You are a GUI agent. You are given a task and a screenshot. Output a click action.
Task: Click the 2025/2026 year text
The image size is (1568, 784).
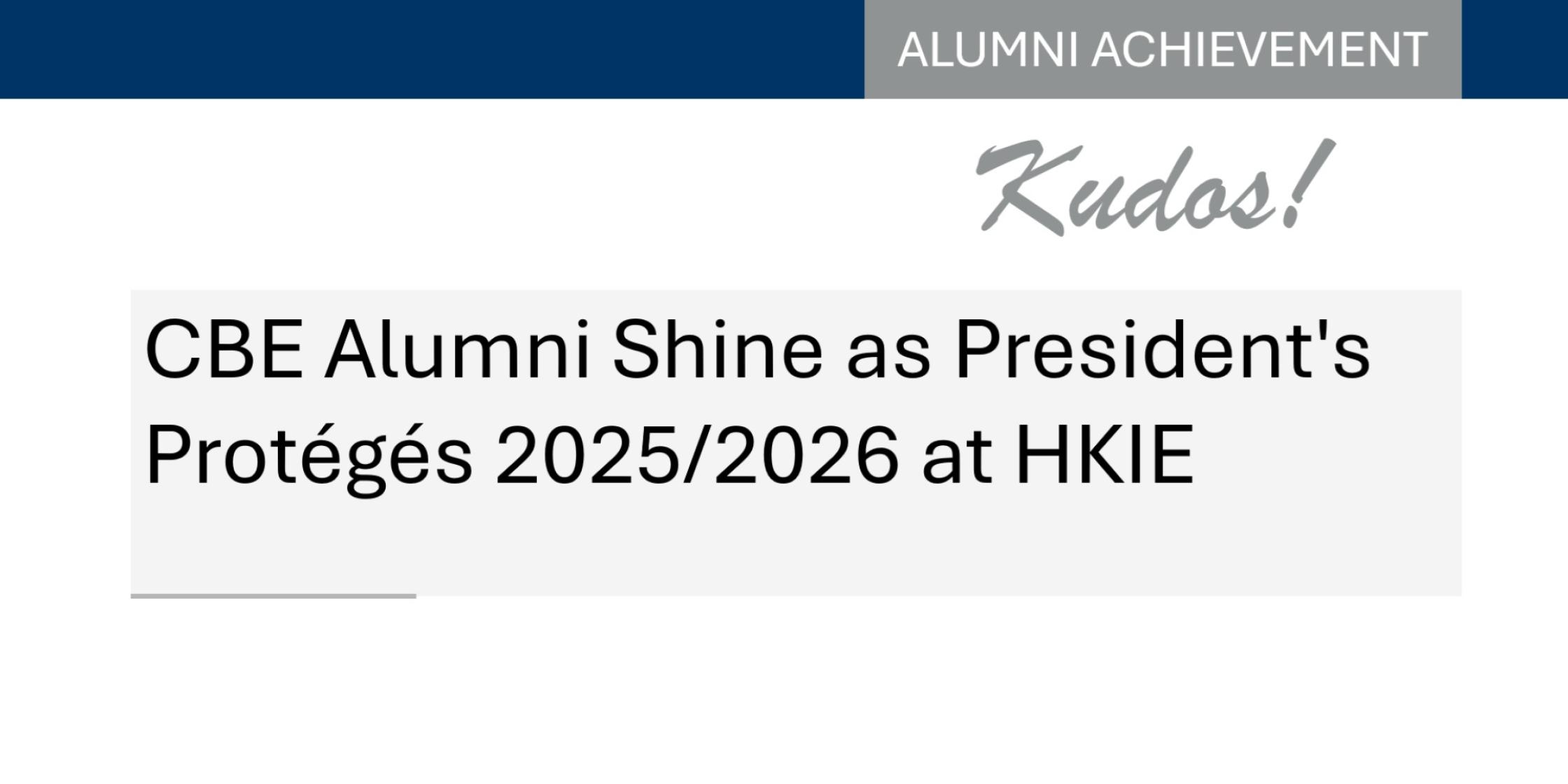pos(696,456)
